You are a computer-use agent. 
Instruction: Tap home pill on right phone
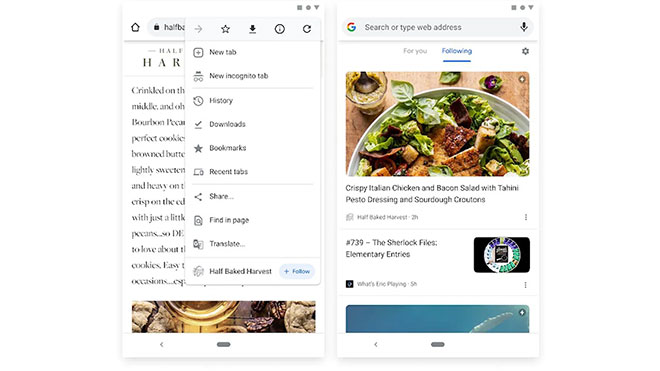click(438, 344)
